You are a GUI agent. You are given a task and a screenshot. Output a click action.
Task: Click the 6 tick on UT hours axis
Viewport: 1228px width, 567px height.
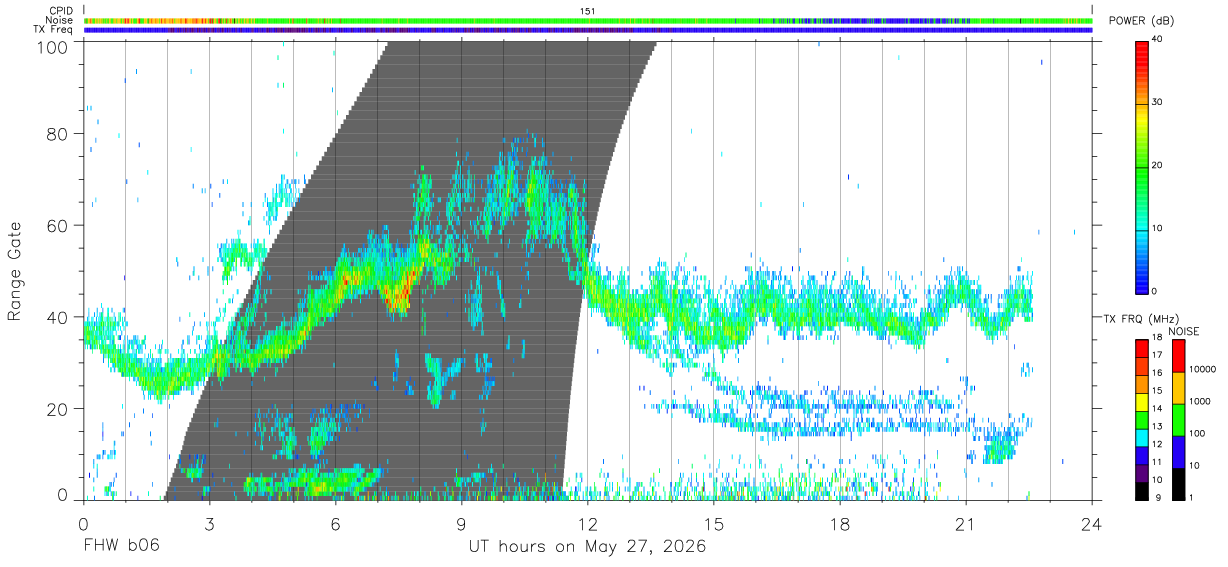pyautogui.click(x=335, y=523)
